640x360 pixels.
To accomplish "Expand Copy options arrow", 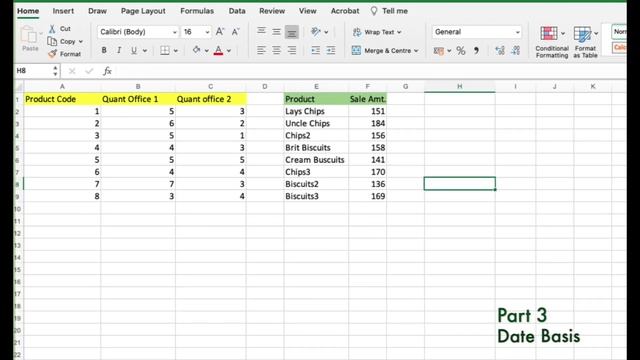I will (81, 42).
